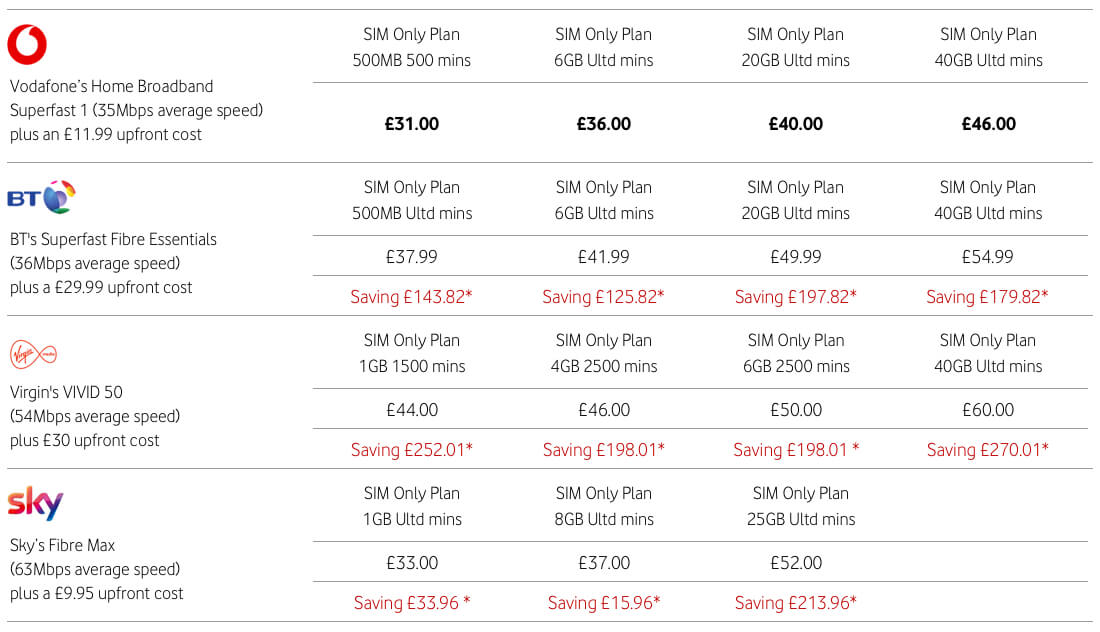Click the £54.99 BT price
Screen dimensions: 1100x632
[988, 257]
